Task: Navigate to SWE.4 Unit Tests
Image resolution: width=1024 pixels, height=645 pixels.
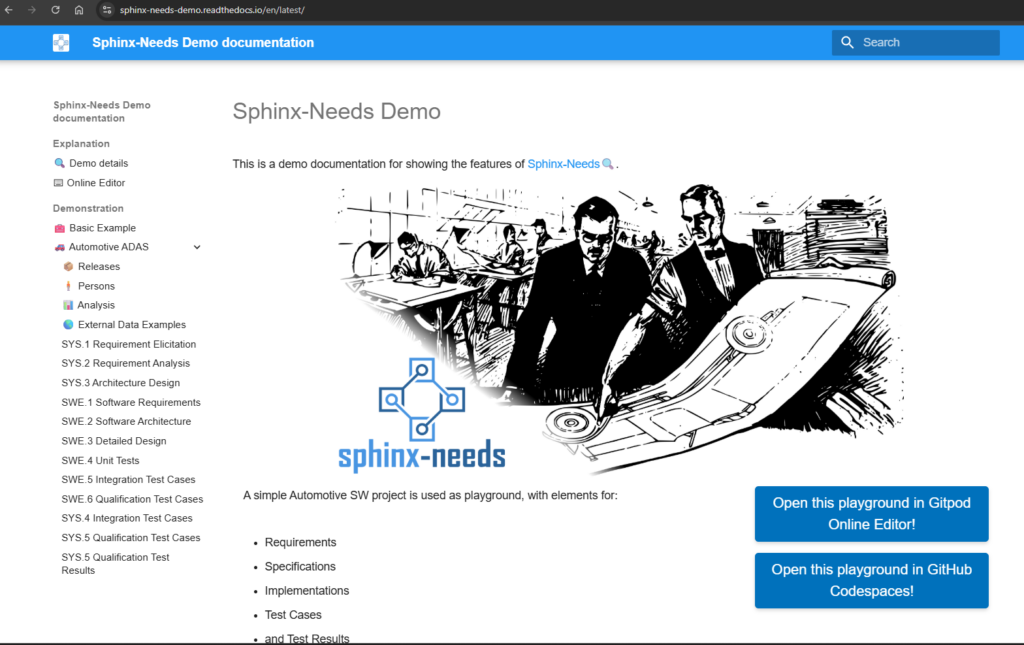Action: click(100, 460)
